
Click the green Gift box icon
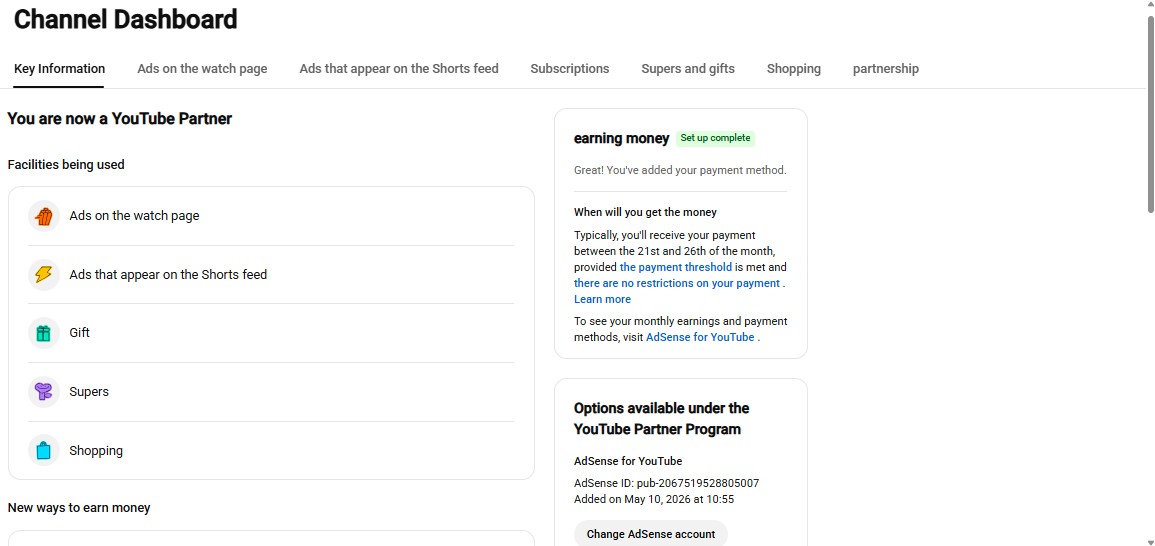click(x=43, y=333)
